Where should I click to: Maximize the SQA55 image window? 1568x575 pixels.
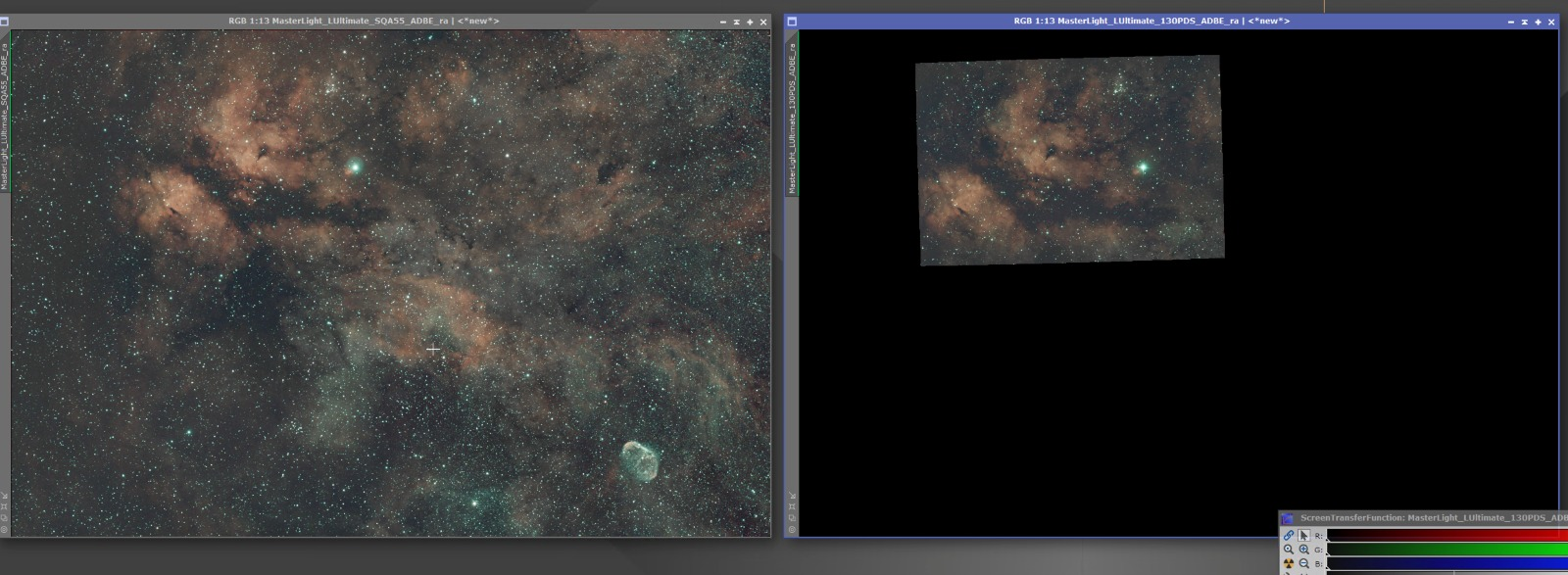point(750,22)
